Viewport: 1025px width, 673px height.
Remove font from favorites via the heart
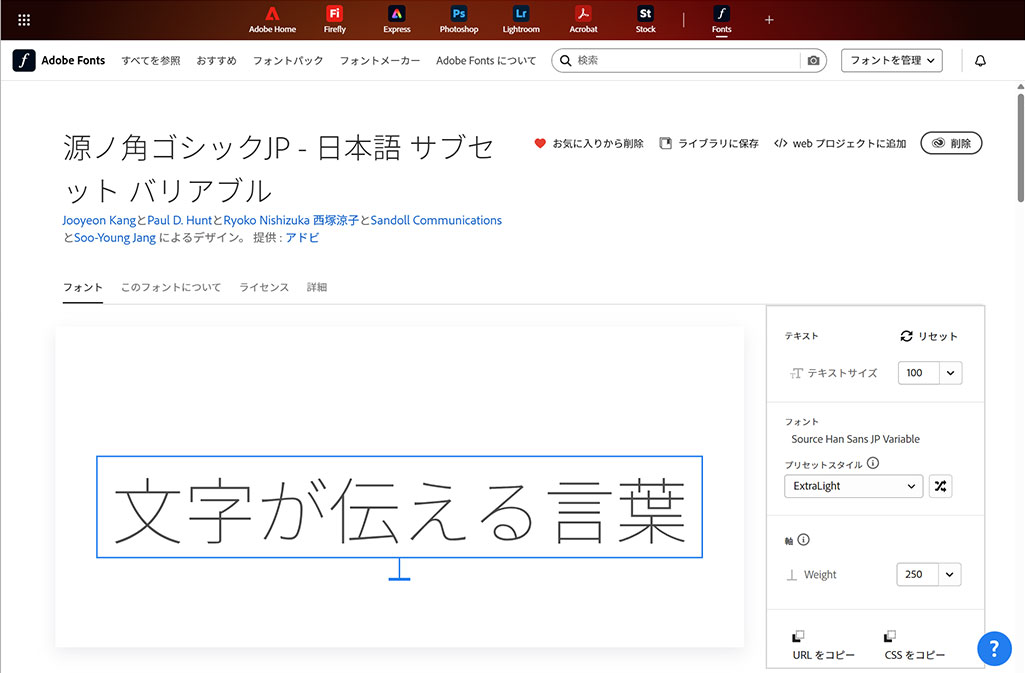coord(540,144)
